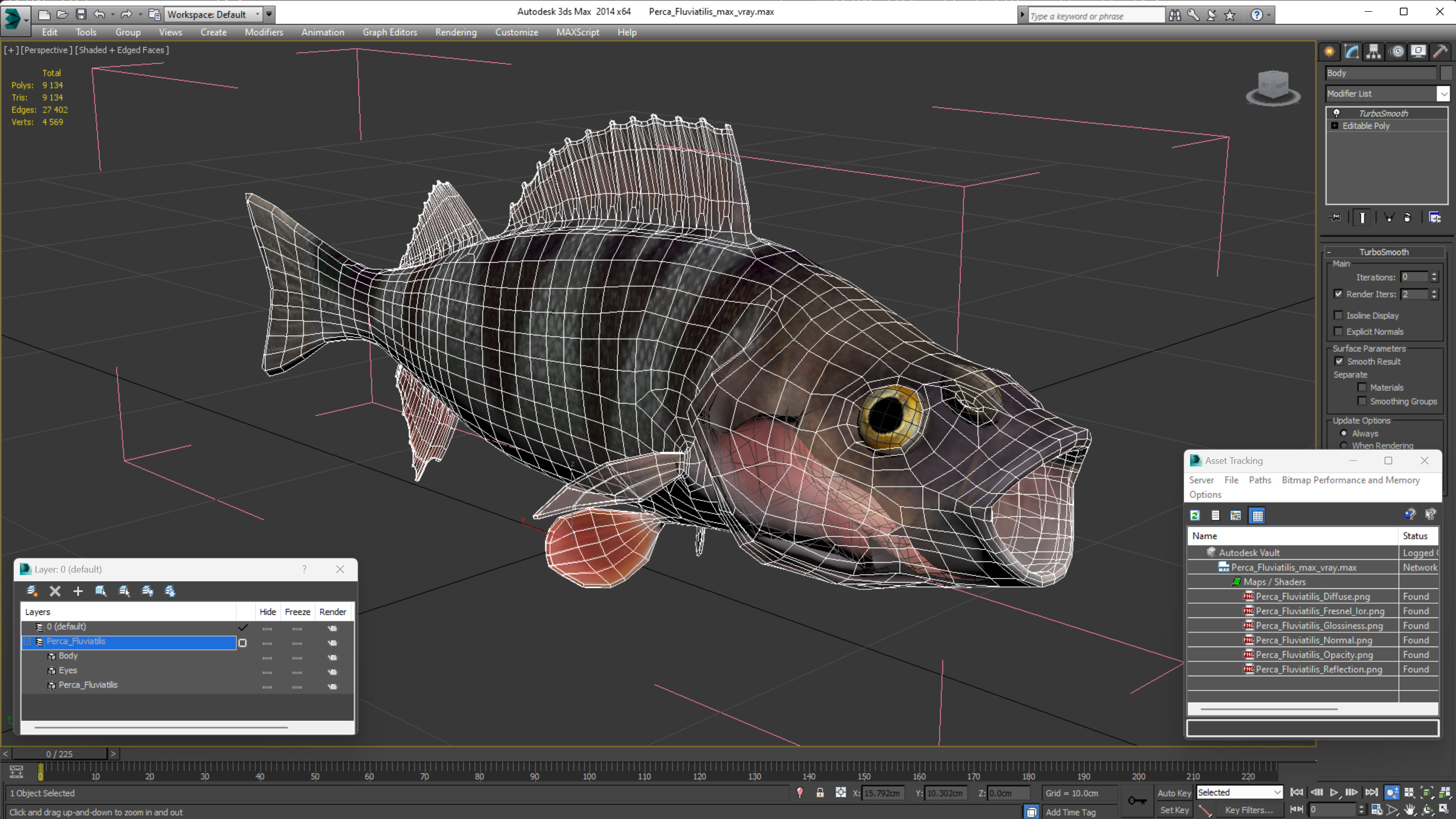The width and height of the screenshot is (1456, 819).
Task: Collapse the Perca_Fluviatilis layer tree
Action: pos(27,641)
